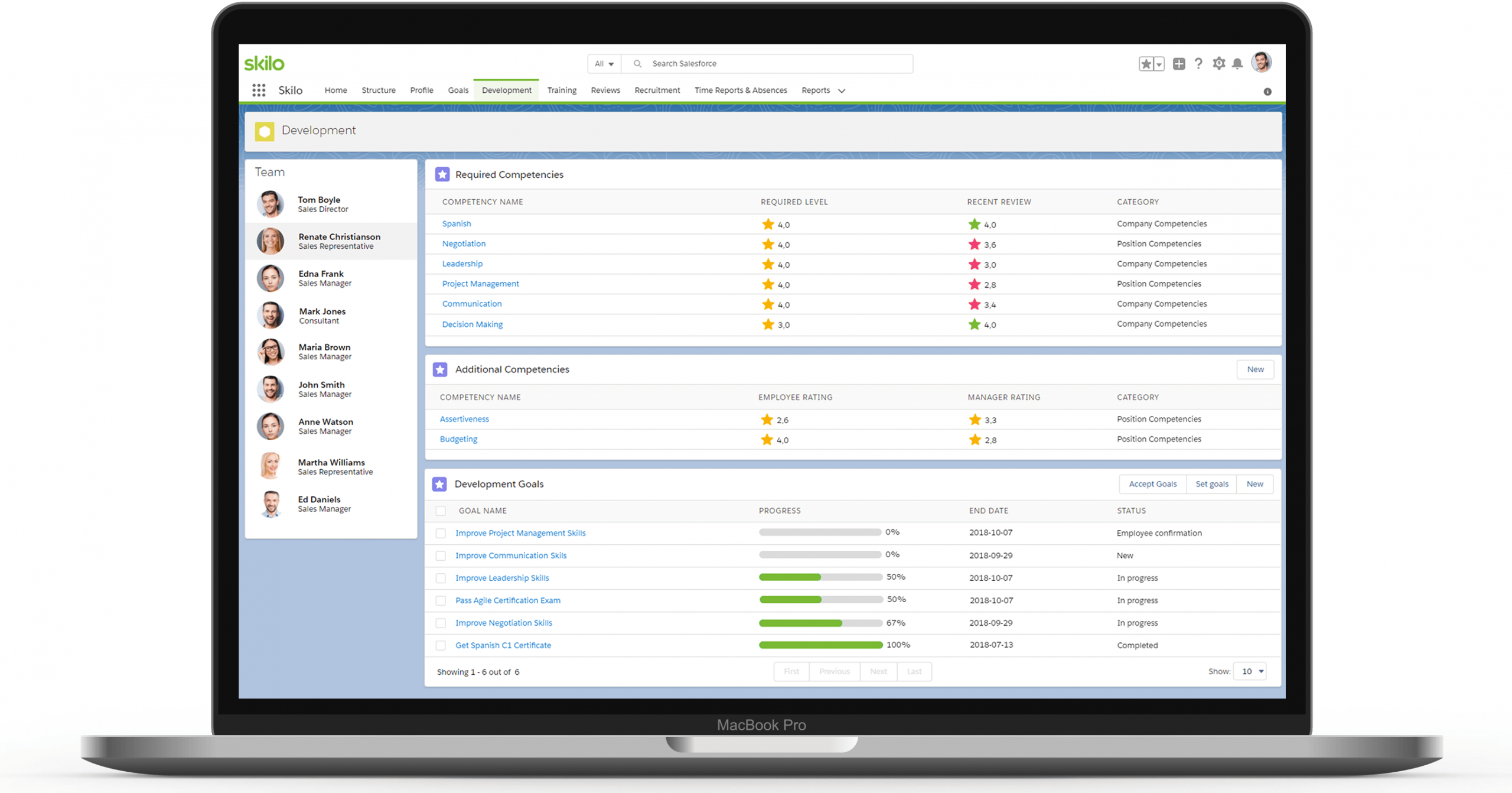Click the Required Competencies star icon
1512x793 pixels.
(444, 174)
